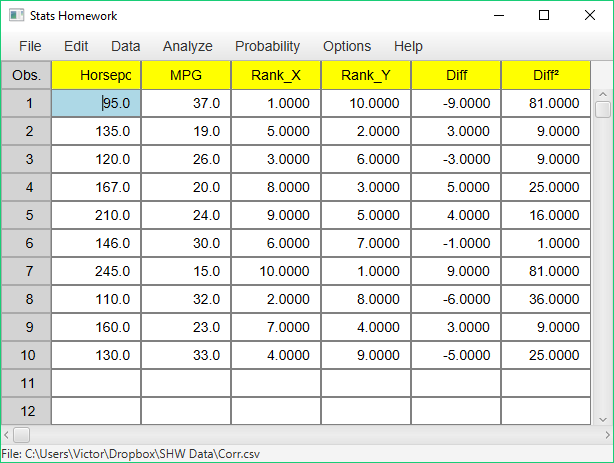
Task: Close the Stats Homework window
Action: point(590,15)
